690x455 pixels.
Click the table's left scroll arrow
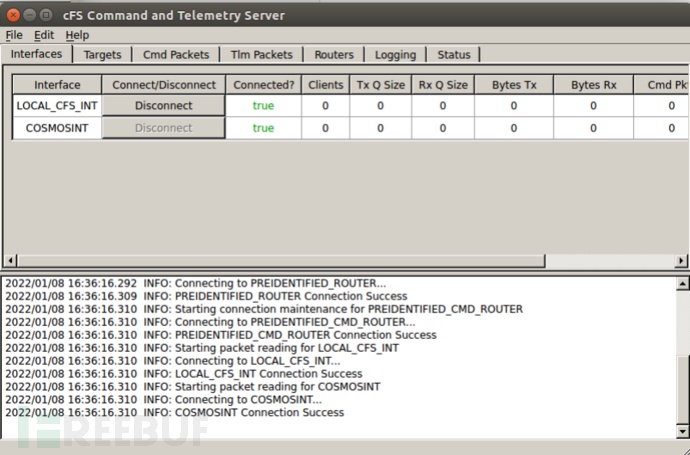click(10, 261)
